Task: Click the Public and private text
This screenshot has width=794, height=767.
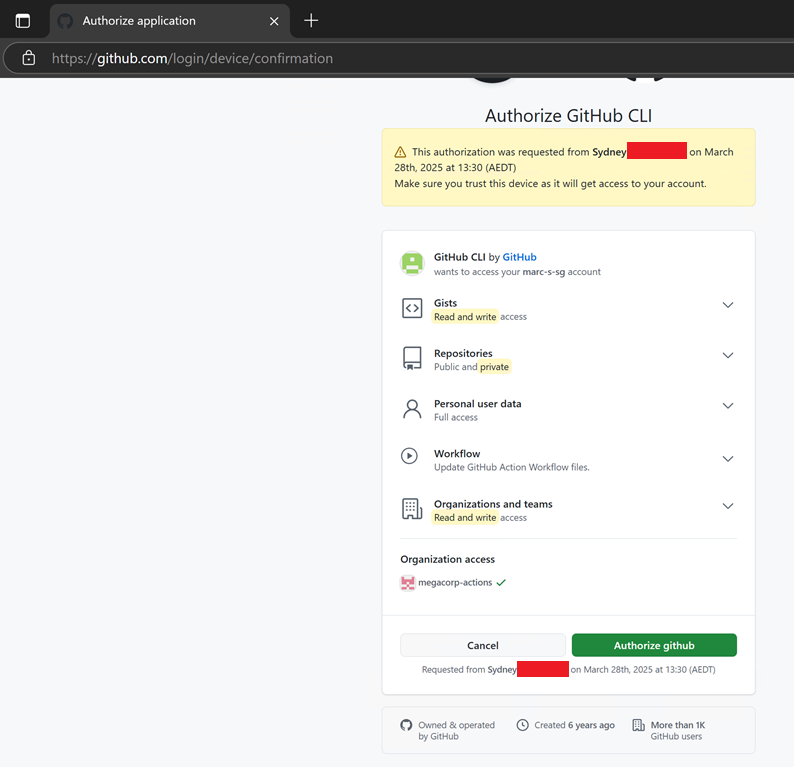Action: tap(471, 367)
